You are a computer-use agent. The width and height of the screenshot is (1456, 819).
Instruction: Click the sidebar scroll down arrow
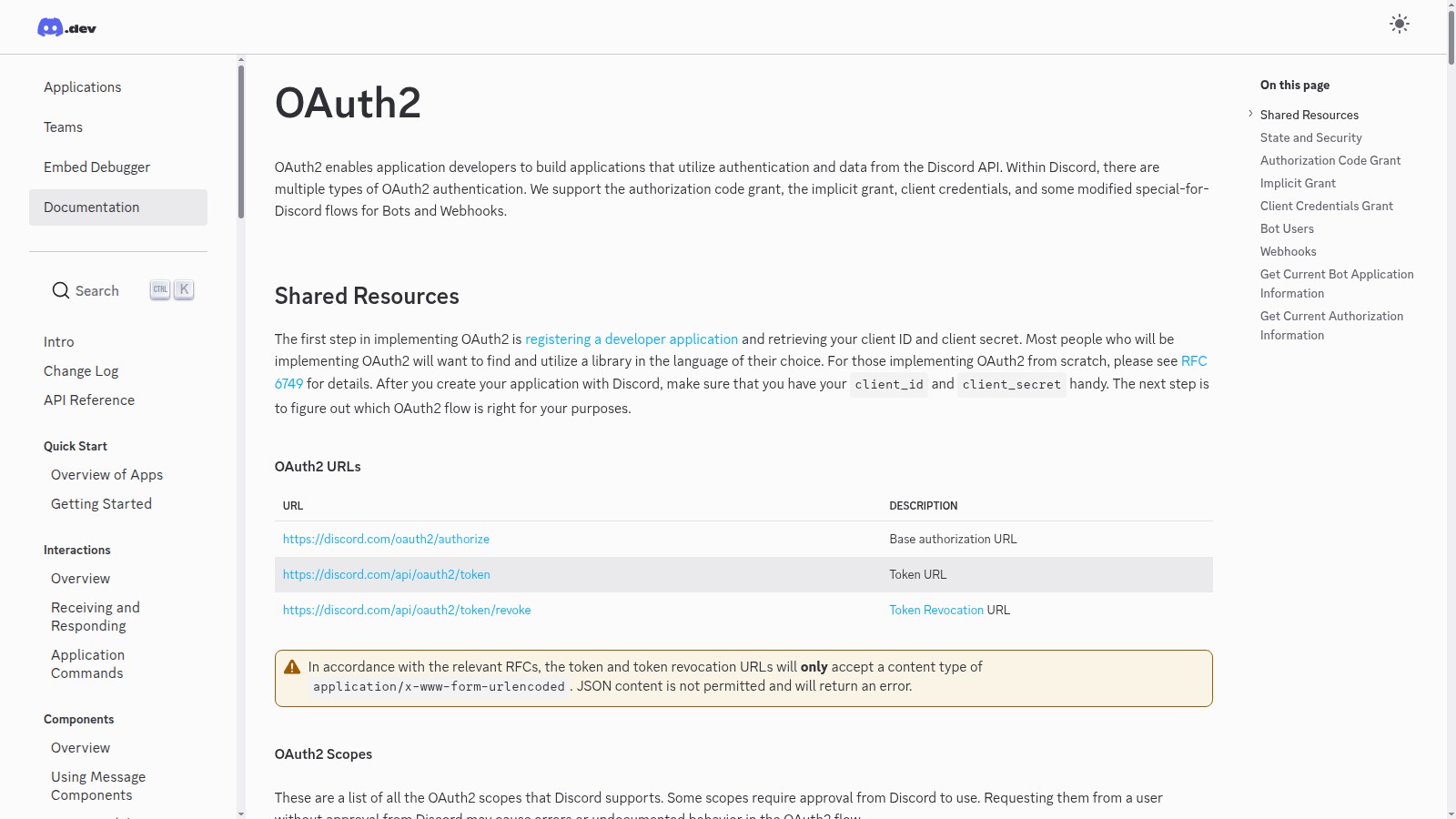[x=241, y=814]
